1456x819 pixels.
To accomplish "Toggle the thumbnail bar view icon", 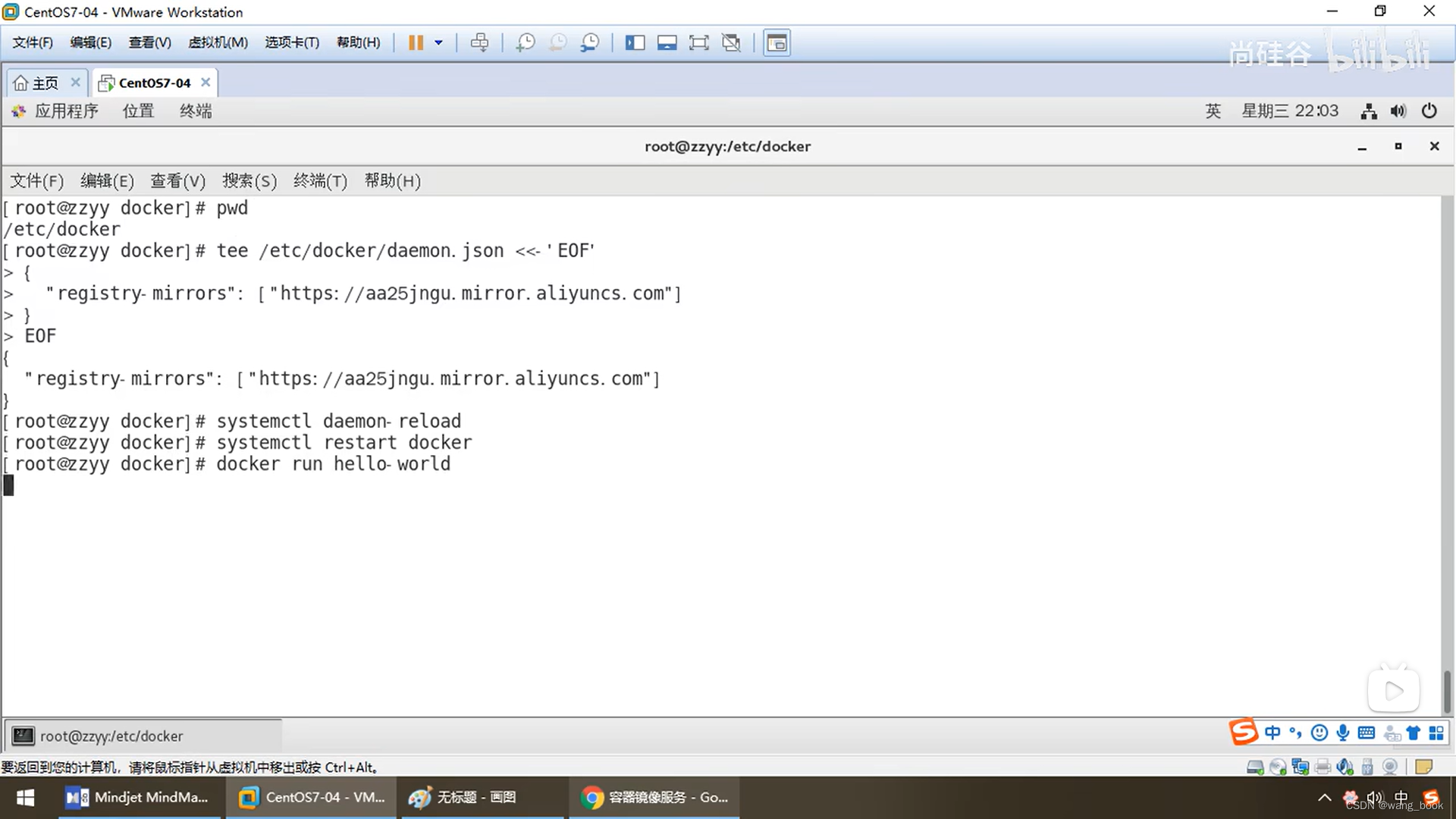I will pos(667,42).
